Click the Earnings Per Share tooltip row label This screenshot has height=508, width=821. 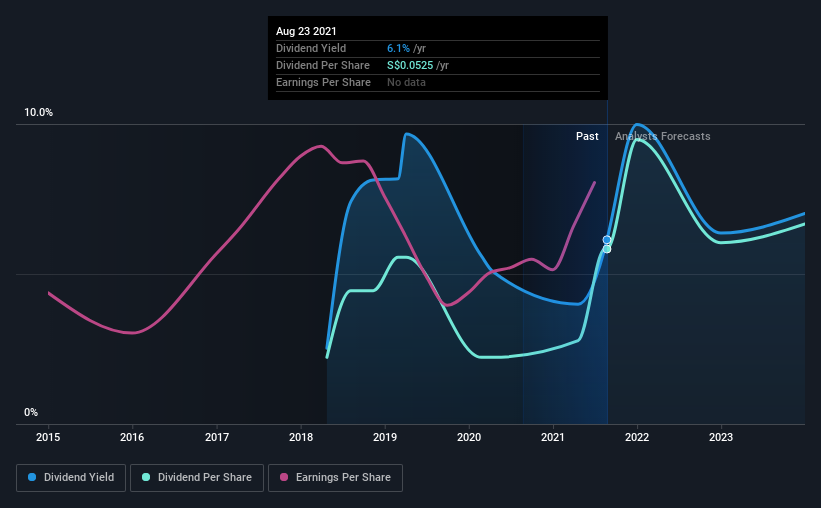click(x=323, y=82)
